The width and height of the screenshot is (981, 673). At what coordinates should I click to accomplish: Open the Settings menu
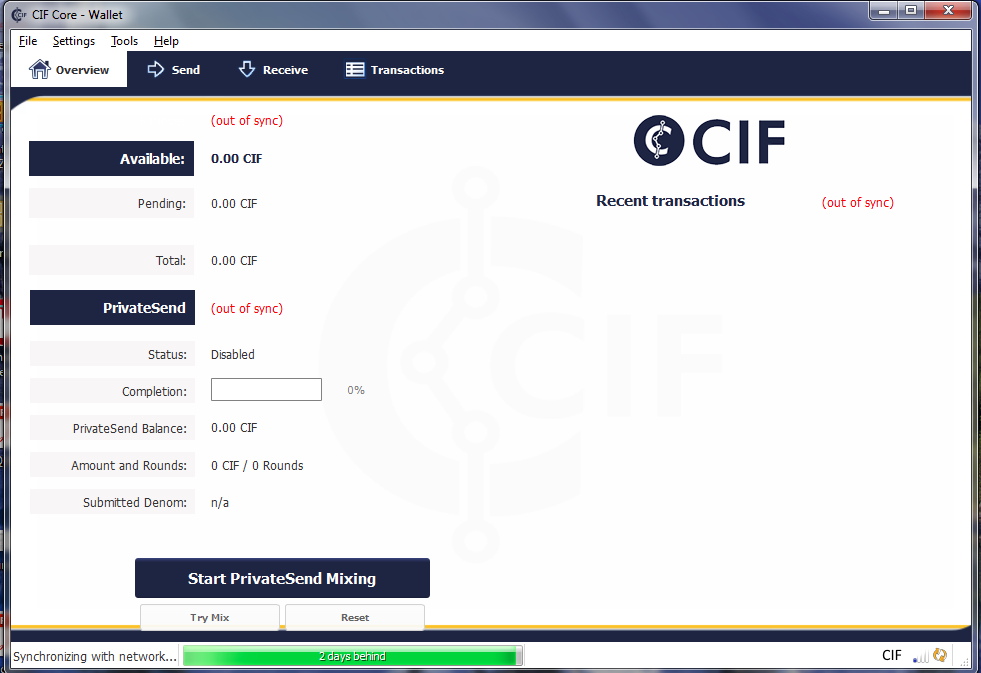point(74,41)
